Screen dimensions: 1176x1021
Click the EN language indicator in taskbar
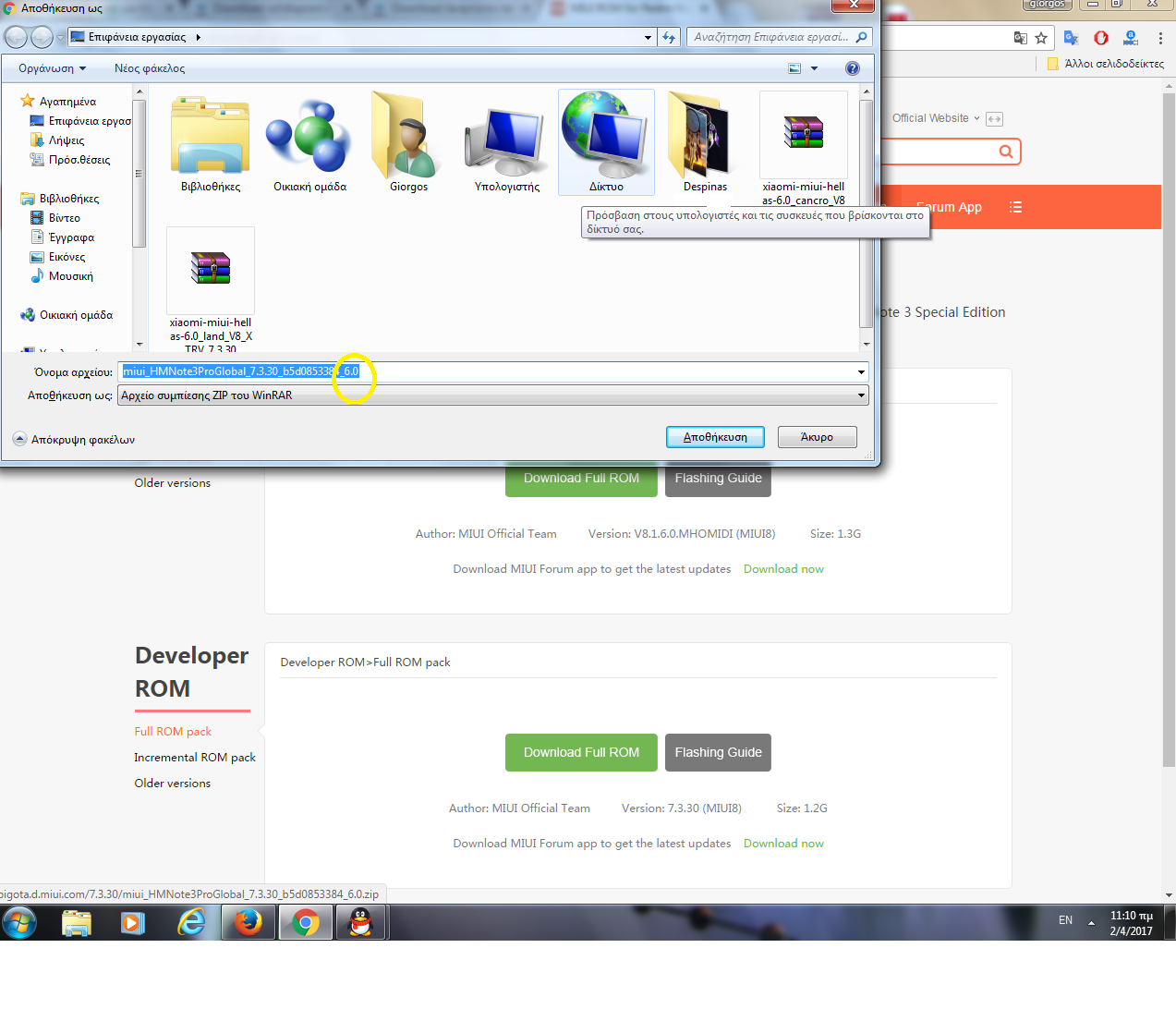pos(1065,920)
